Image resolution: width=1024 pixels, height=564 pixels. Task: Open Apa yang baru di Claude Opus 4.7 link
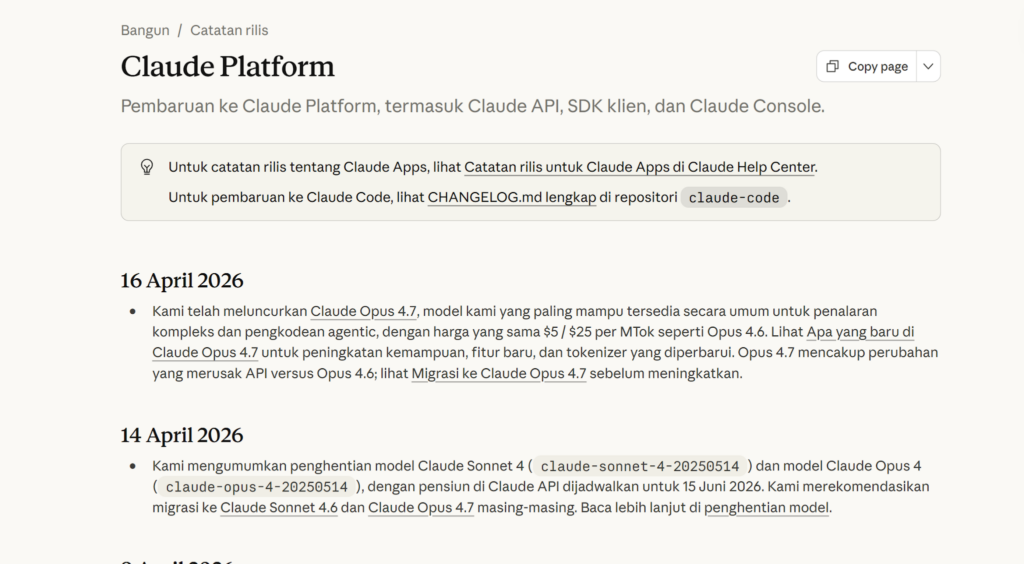[x=533, y=342]
